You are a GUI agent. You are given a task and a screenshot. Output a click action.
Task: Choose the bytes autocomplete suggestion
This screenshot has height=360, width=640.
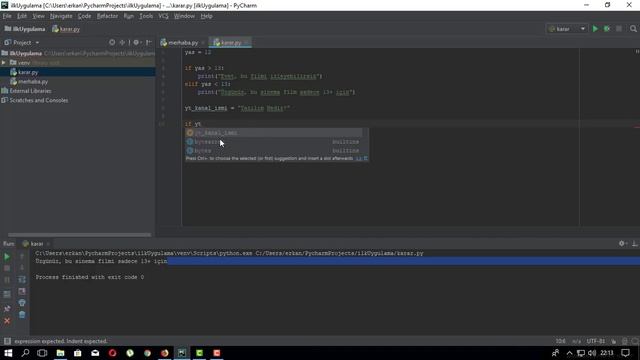coord(273,151)
